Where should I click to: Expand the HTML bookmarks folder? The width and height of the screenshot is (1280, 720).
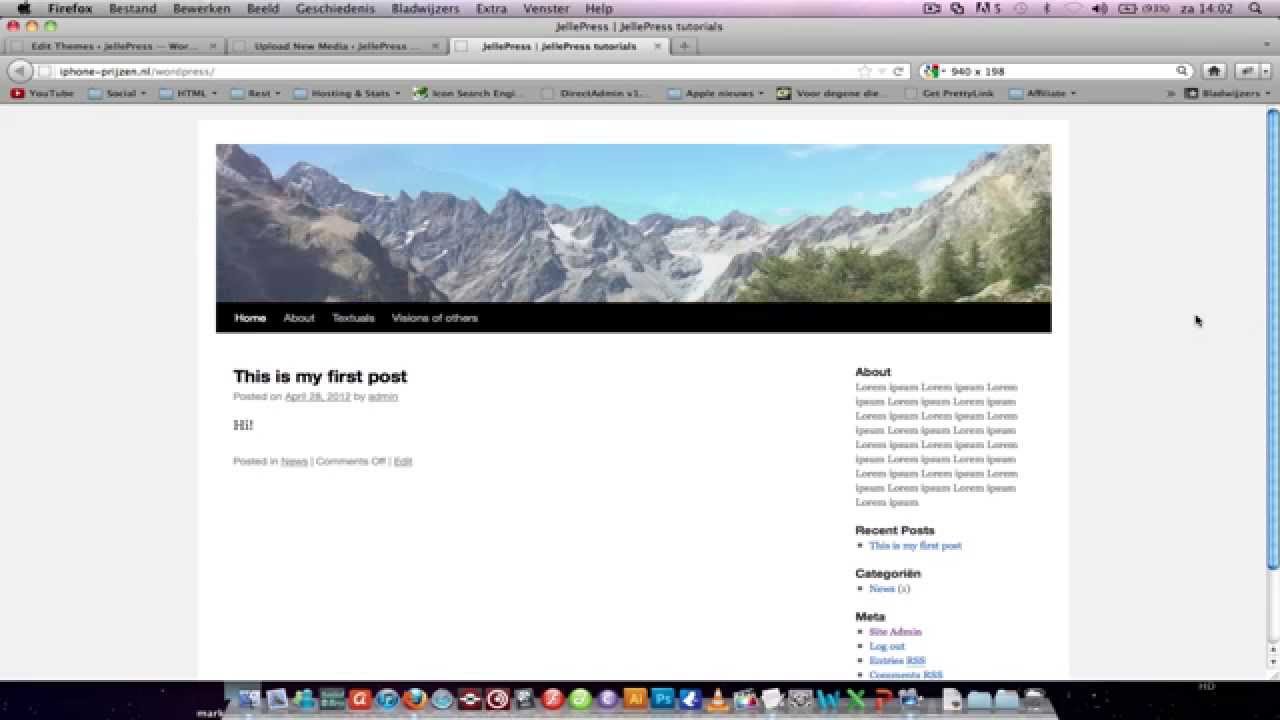(x=189, y=93)
